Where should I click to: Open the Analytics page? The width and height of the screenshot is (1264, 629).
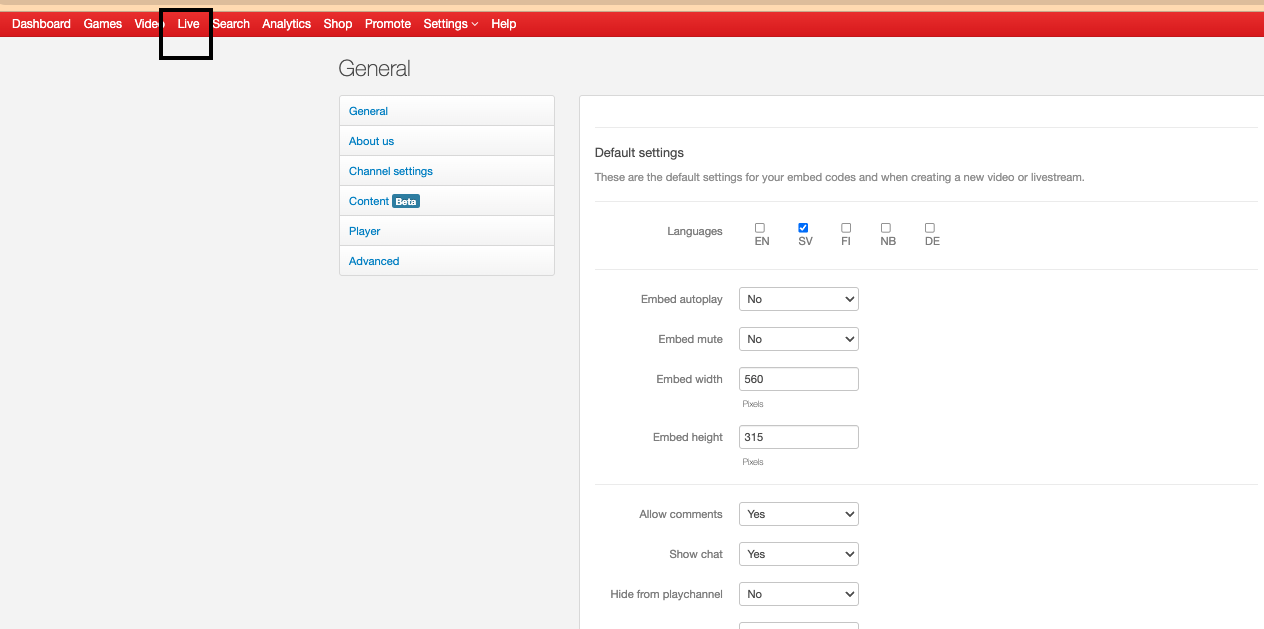point(286,24)
